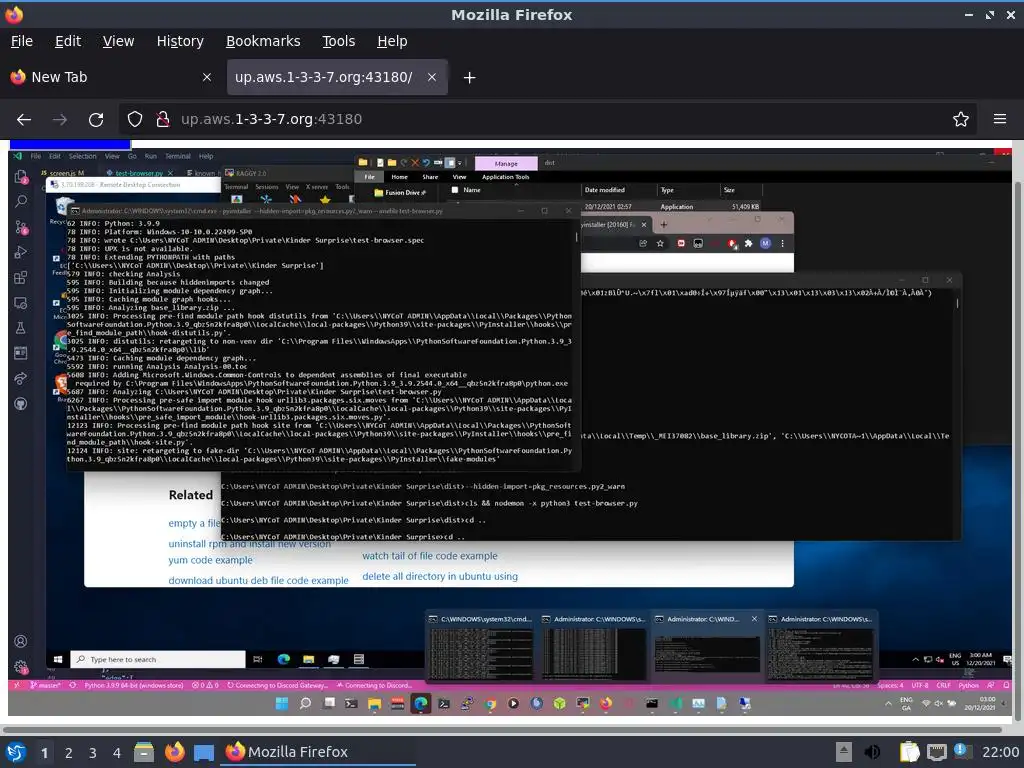This screenshot has width=1024, height=768.
Task: Click Explorer Manage ribbon tab
Action: click(506, 163)
